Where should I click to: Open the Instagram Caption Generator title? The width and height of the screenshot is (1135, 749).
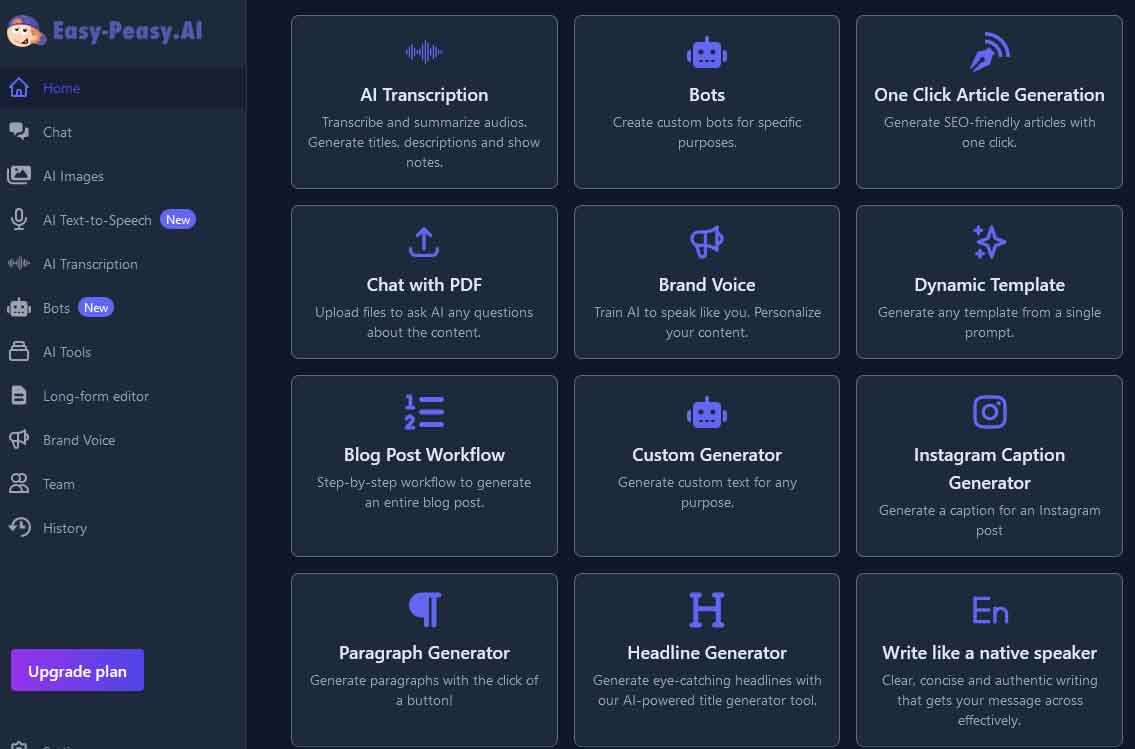[990, 468]
